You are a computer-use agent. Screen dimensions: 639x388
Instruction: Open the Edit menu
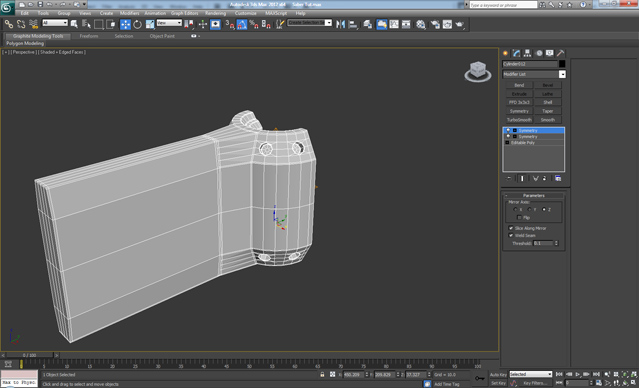tap(24, 13)
